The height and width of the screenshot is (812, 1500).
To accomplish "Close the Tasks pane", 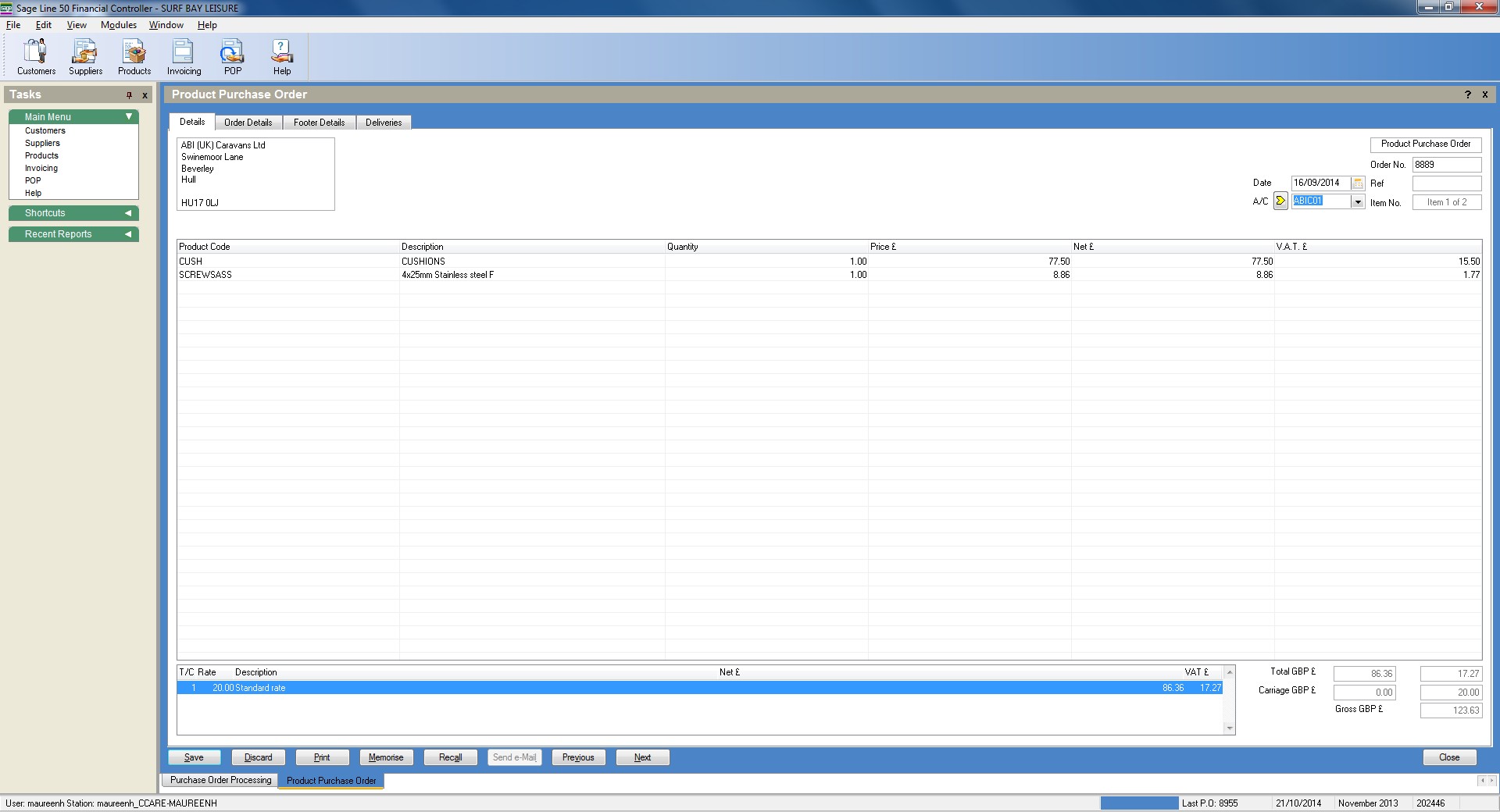I will (145, 95).
